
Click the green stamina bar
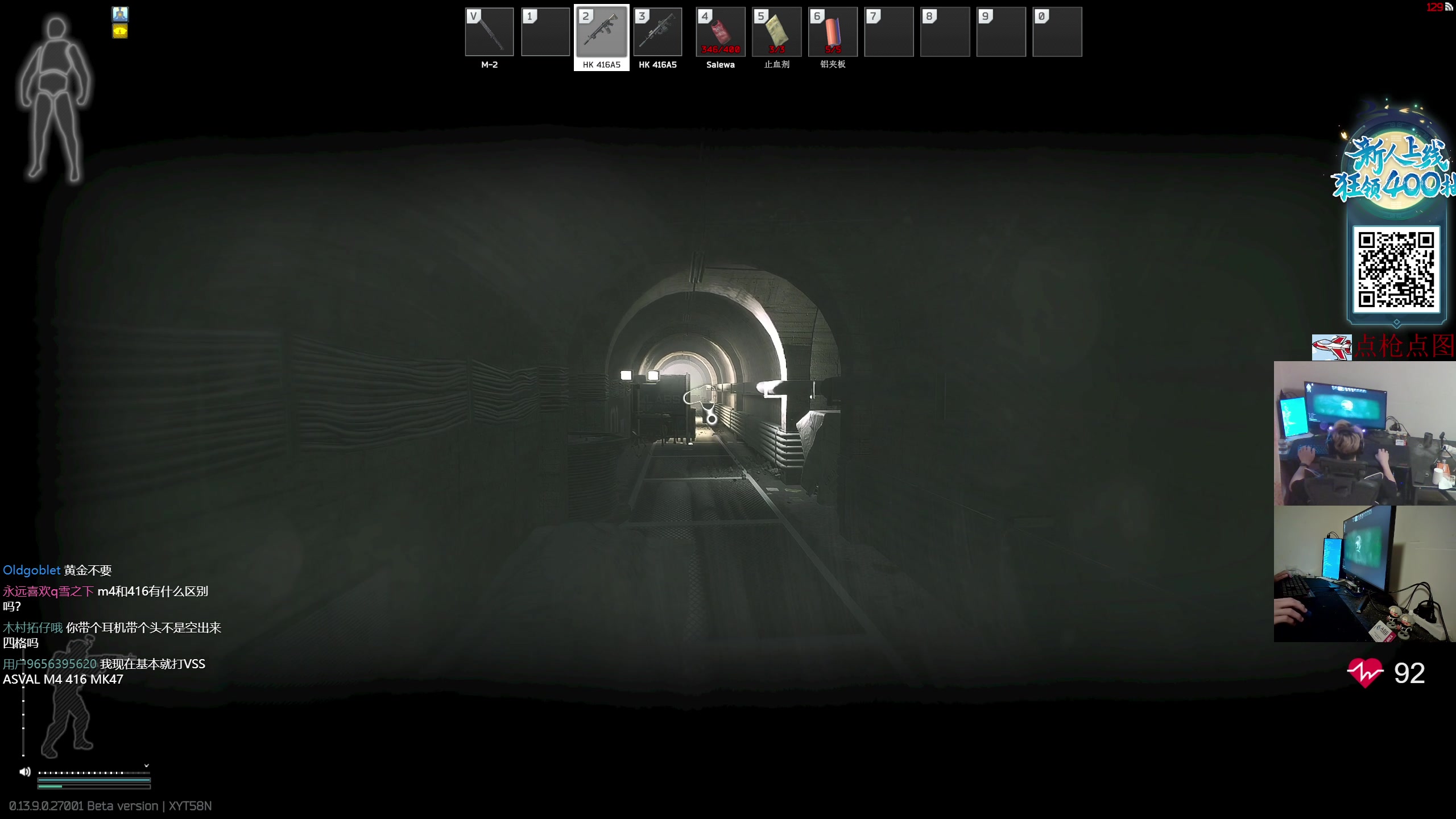(x=94, y=787)
